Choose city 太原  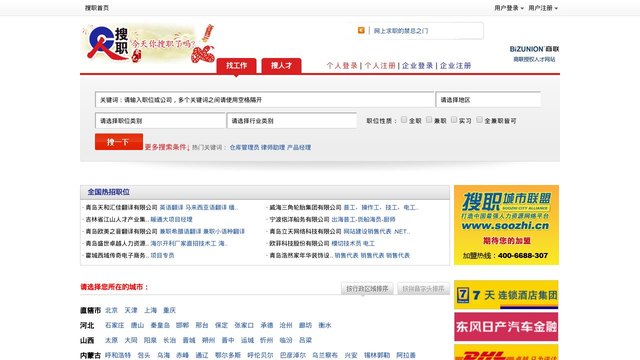pyautogui.click(x=111, y=340)
